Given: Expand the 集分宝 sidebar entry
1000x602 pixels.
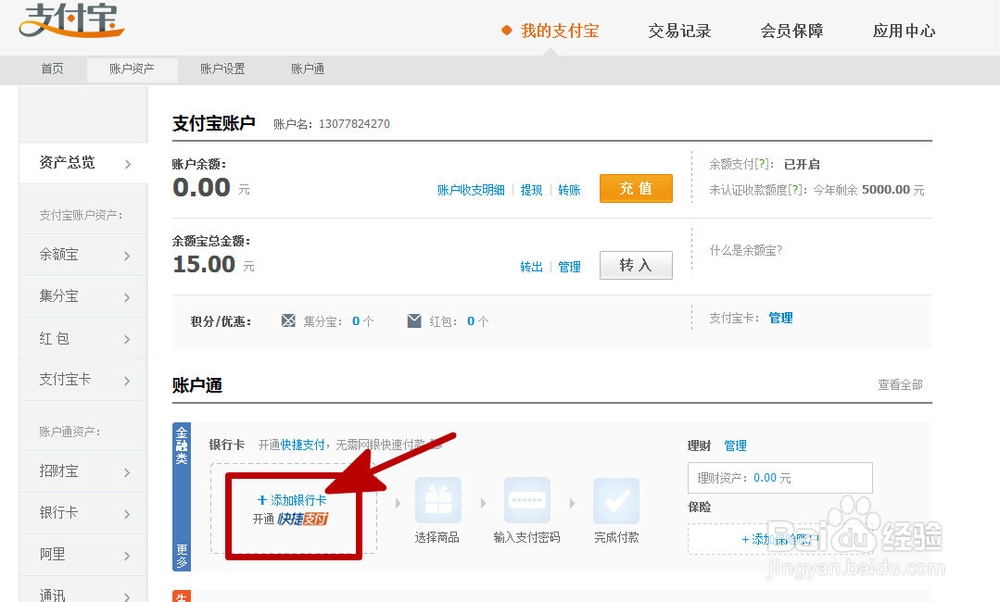Looking at the screenshot, I should 83,297.
